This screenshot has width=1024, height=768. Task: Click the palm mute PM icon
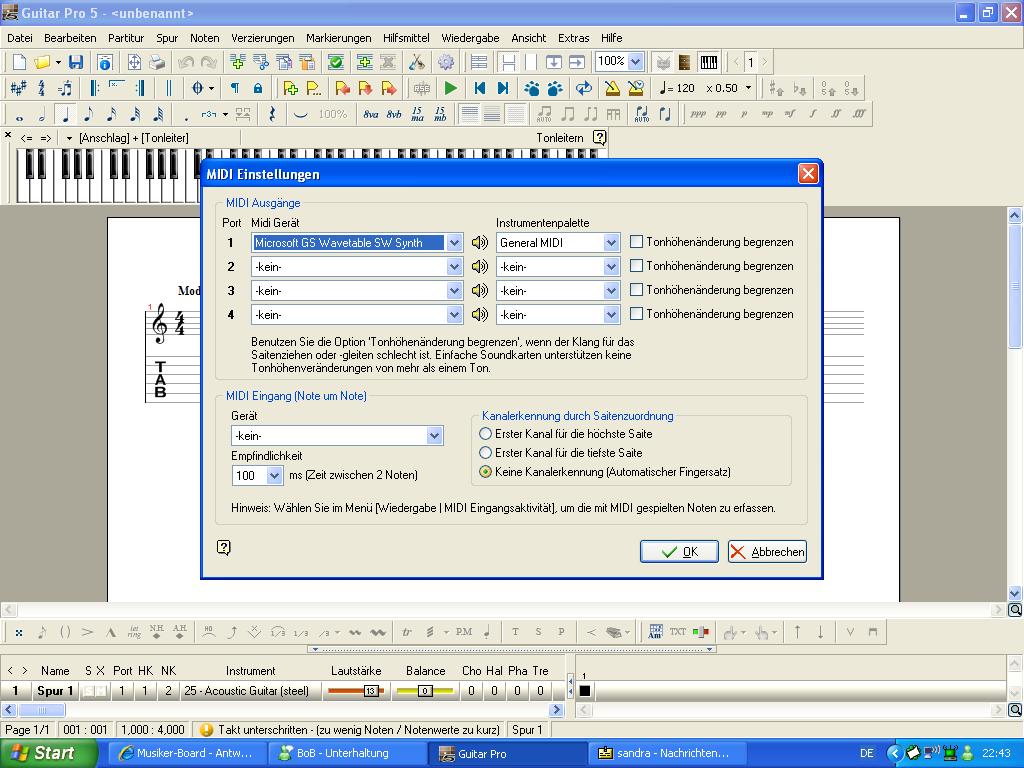coord(464,632)
